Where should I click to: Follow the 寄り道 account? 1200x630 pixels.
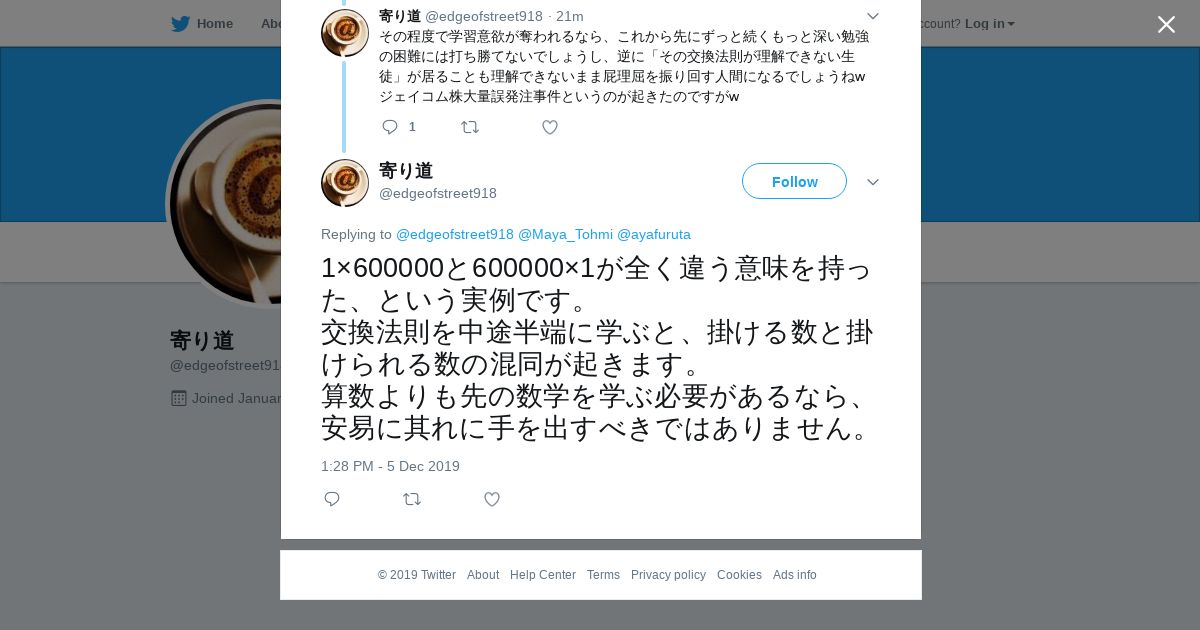click(x=794, y=181)
